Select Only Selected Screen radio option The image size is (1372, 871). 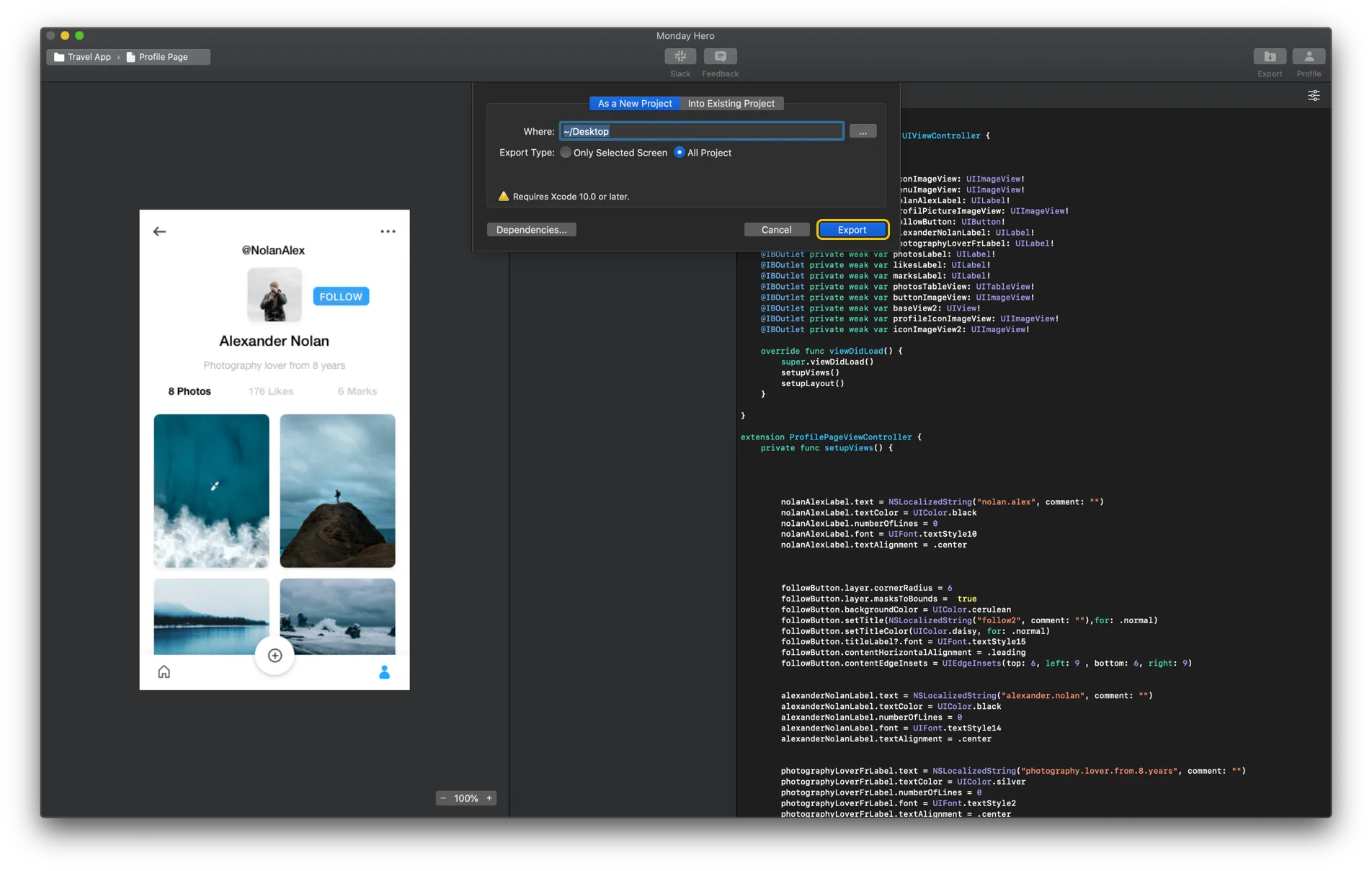coord(566,153)
